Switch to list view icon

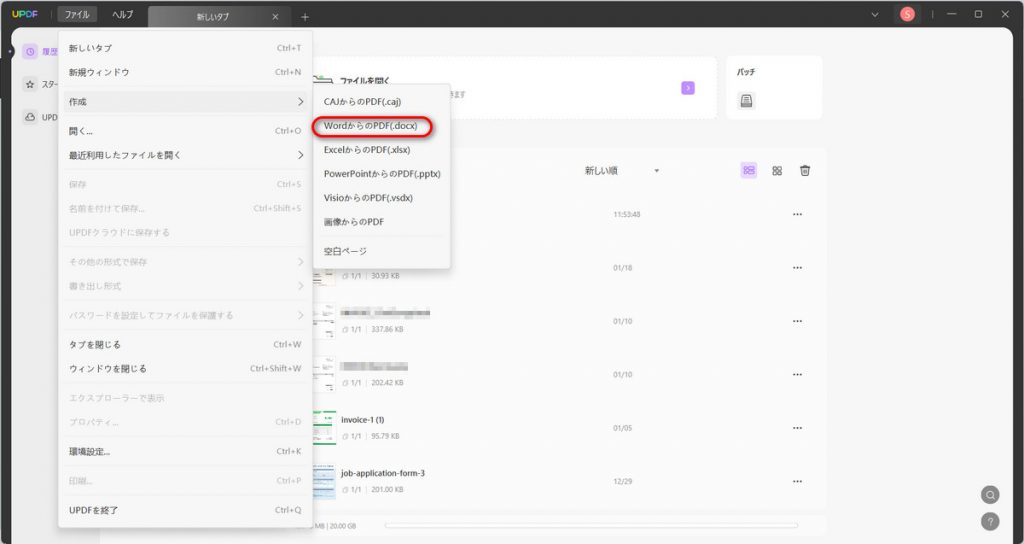click(749, 170)
